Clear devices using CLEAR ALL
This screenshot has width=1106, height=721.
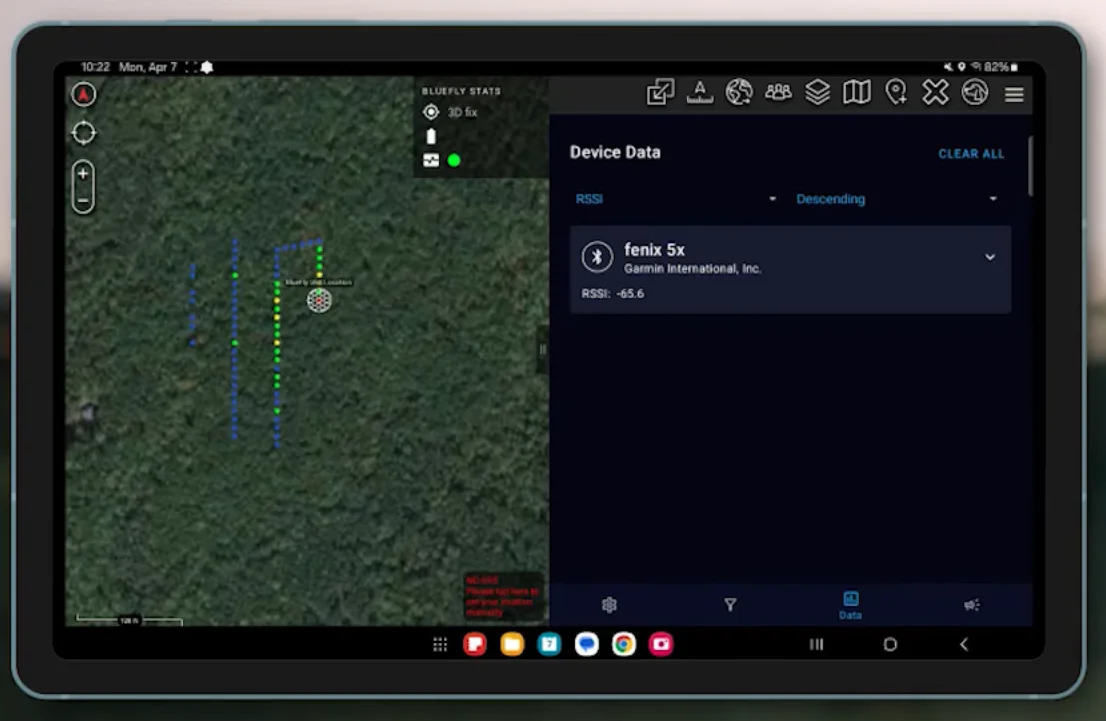[x=970, y=154]
